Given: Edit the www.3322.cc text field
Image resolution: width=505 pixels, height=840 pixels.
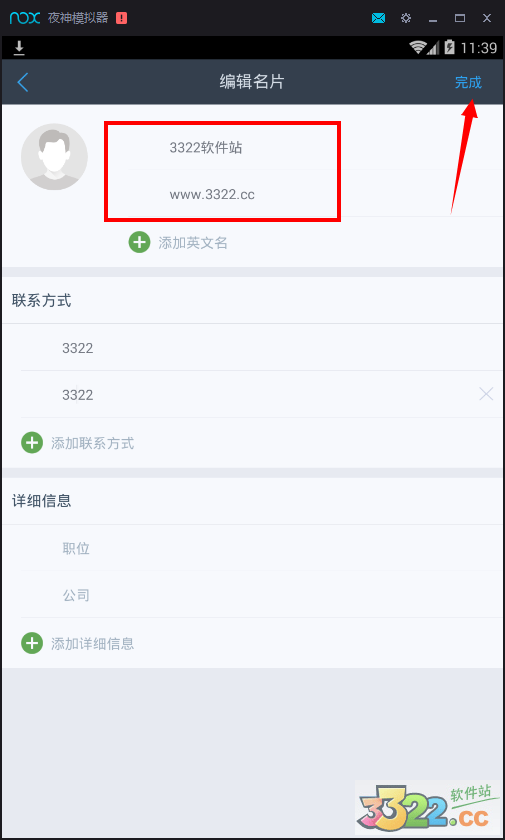Looking at the screenshot, I should (315, 194).
